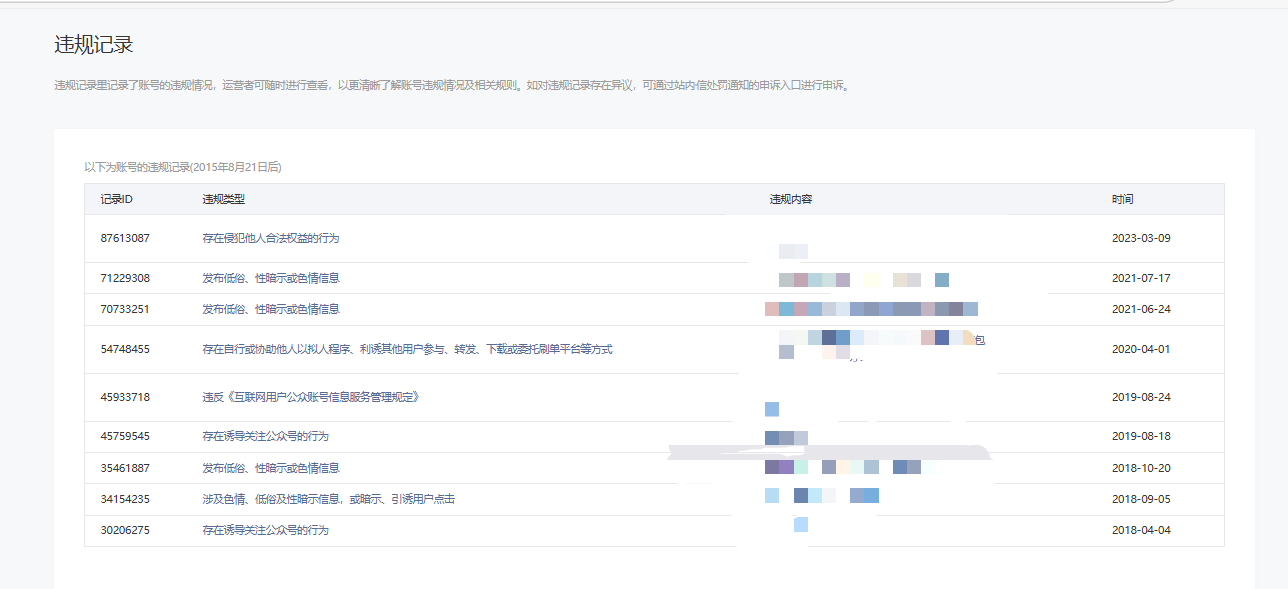Click the 违规内容 column header
Viewport: 1288px width, 589px height.
tap(790, 199)
